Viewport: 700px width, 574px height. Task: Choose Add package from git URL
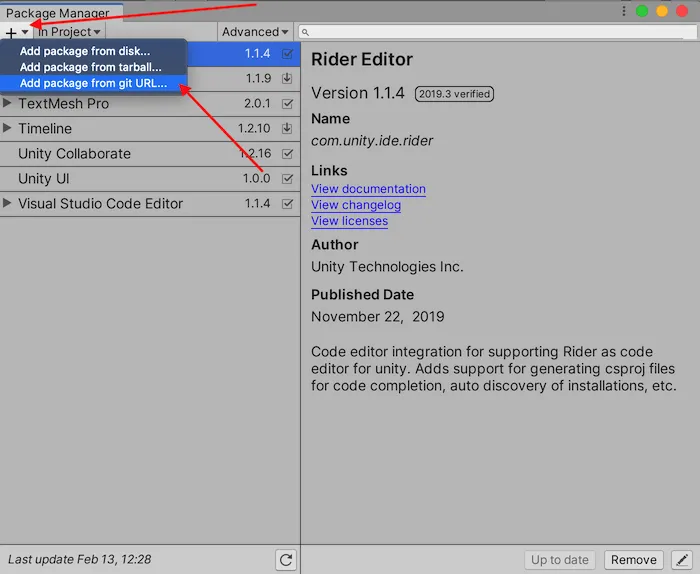[93, 83]
